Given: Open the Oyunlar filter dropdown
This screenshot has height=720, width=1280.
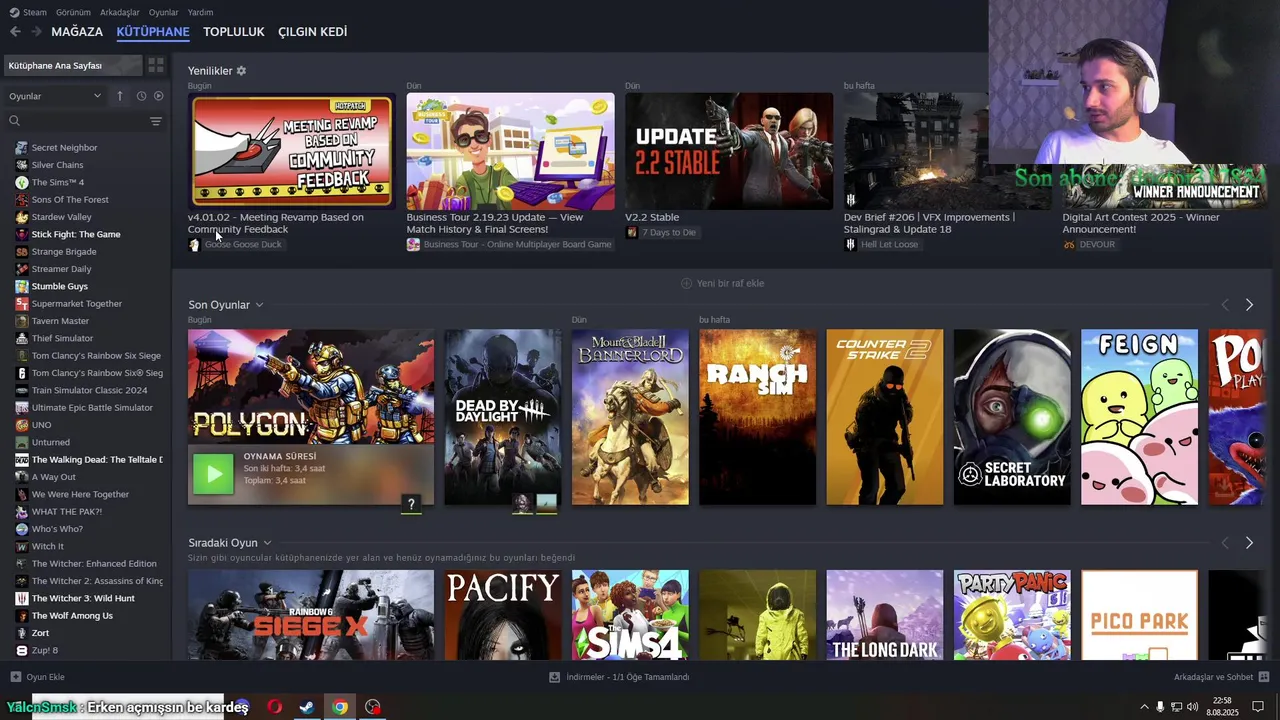Looking at the screenshot, I should 55,96.
